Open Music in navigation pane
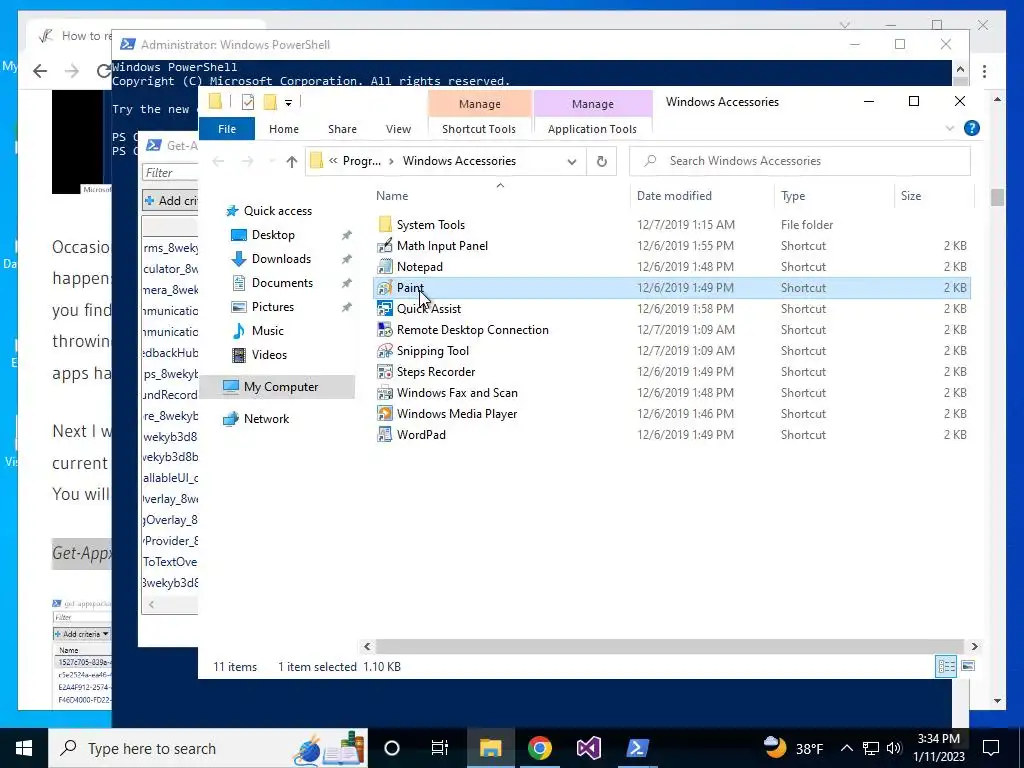Viewport: 1024px width, 768px height. tap(268, 330)
